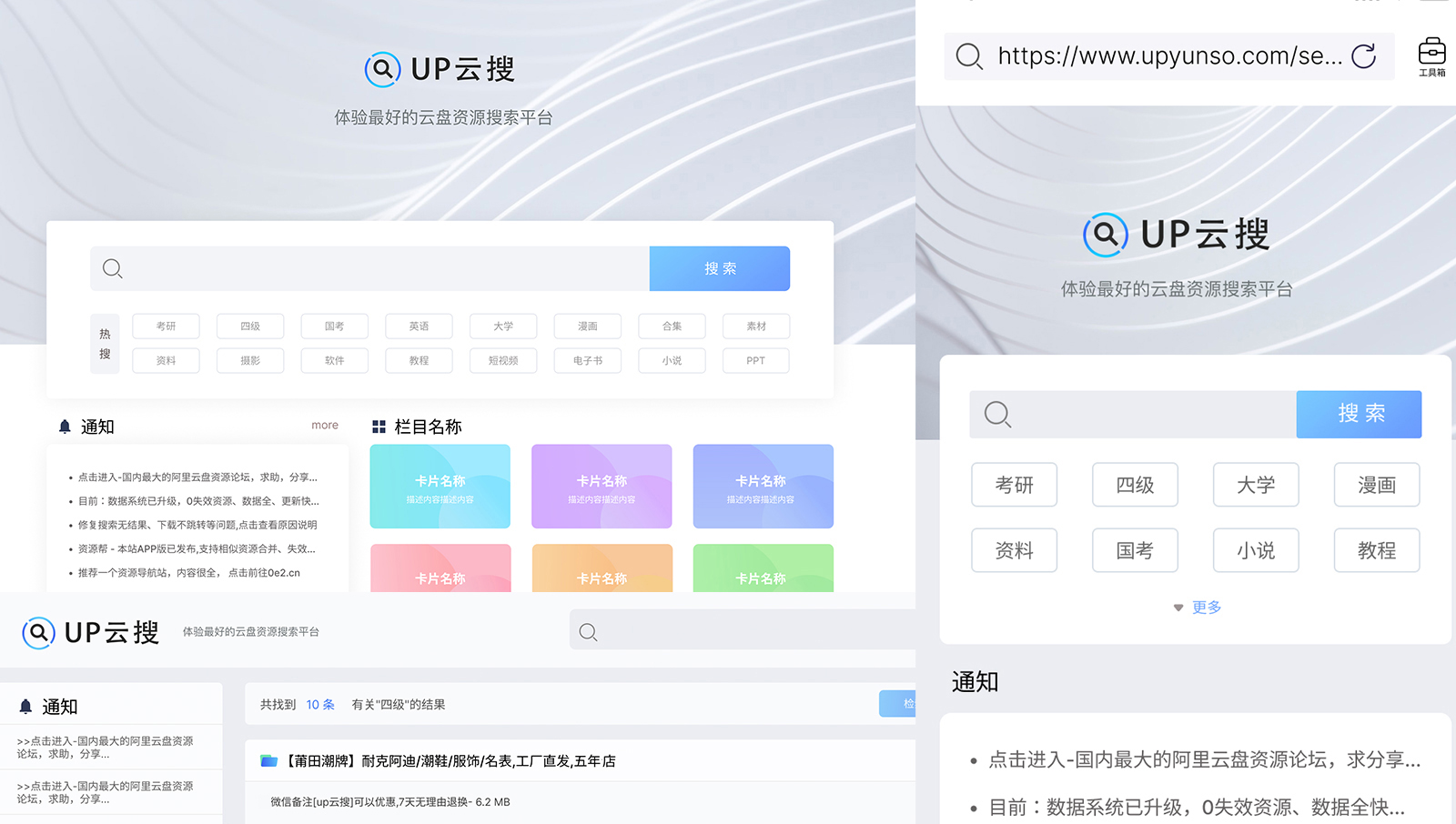Tap the 国考 tag in mobile view
The width and height of the screenshot is (1456, 824).
pyautogui.click(x=1135, y=550)
